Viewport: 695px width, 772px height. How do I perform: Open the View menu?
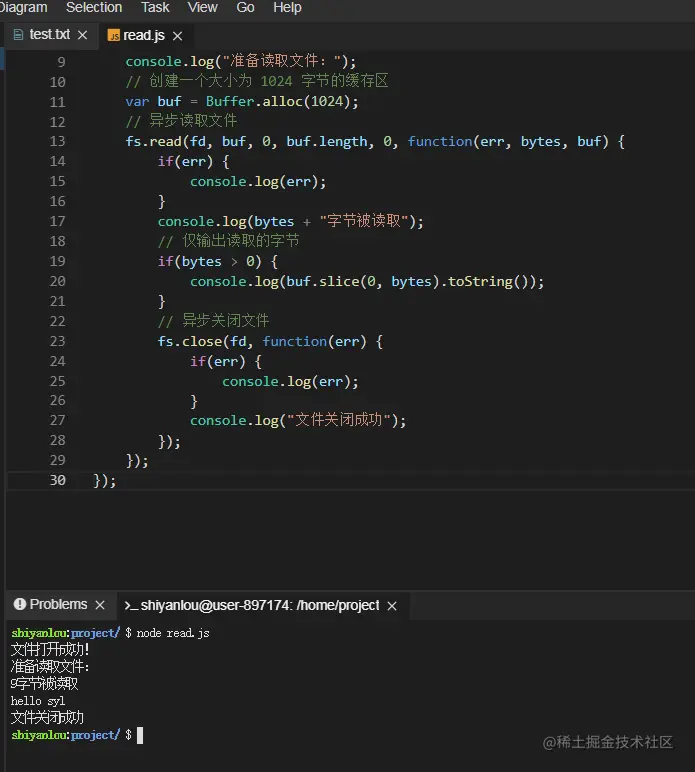(202, 7)
